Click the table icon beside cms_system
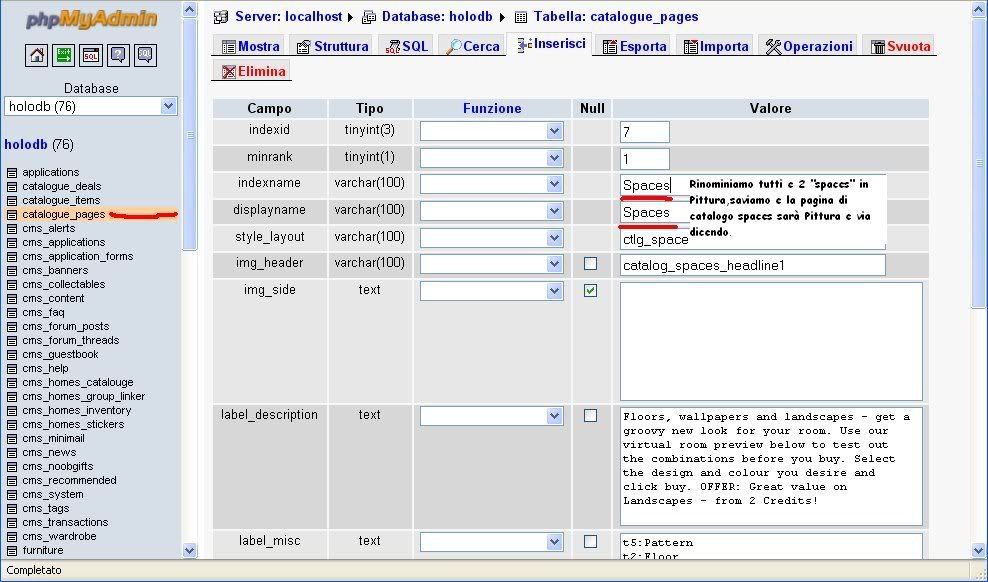The height and width of the screenshot is (582, 988). (11, 494)
